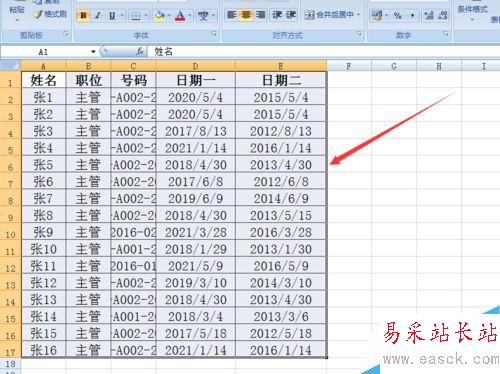
Task: Select cell 张16
Action: tap(44, 350)
